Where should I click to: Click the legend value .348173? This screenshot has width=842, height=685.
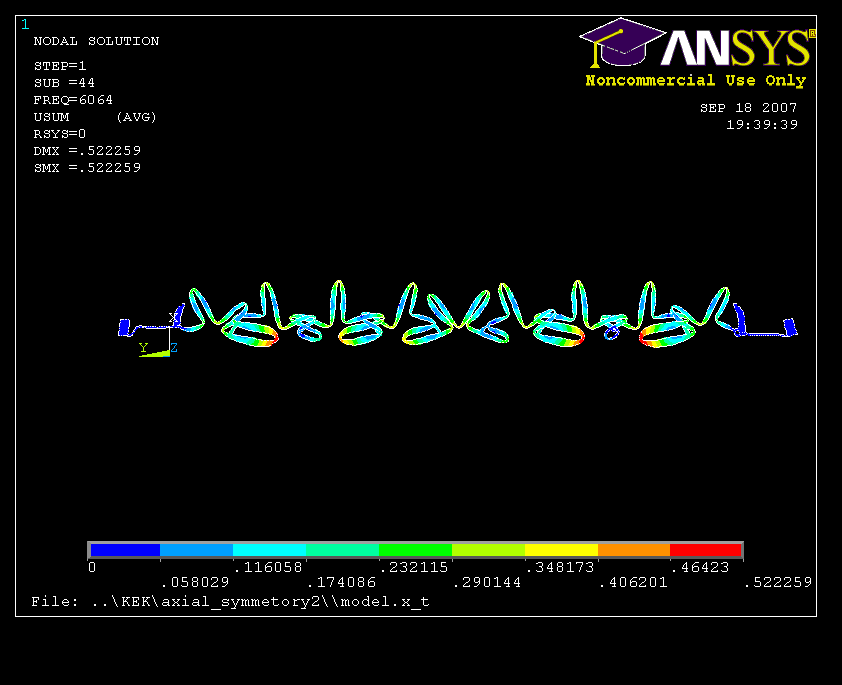tap(560, 567)
